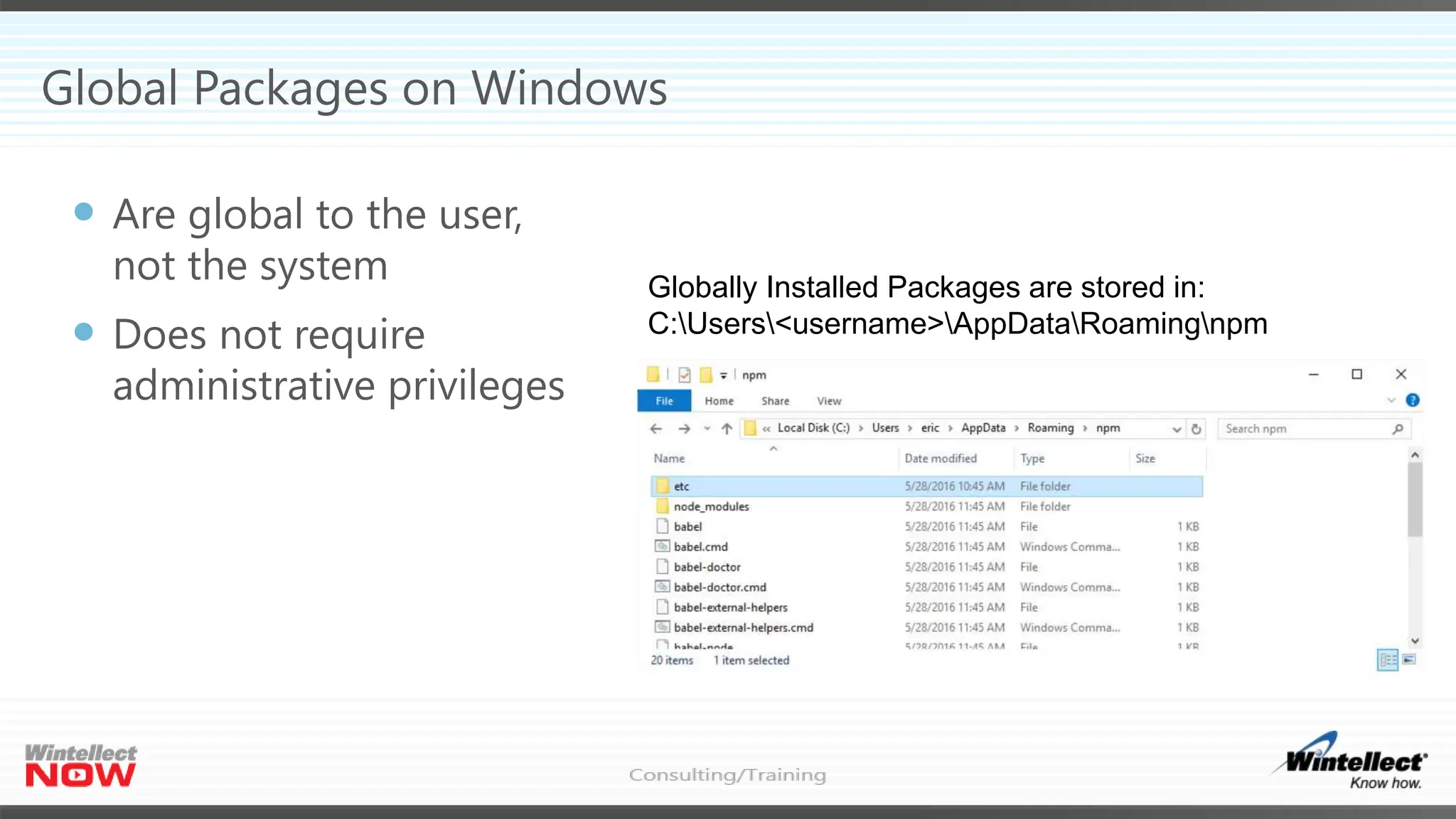1456x819 pixels.
Task: Click Local Disk (C:) in breadcrumb
Action: 813,428
